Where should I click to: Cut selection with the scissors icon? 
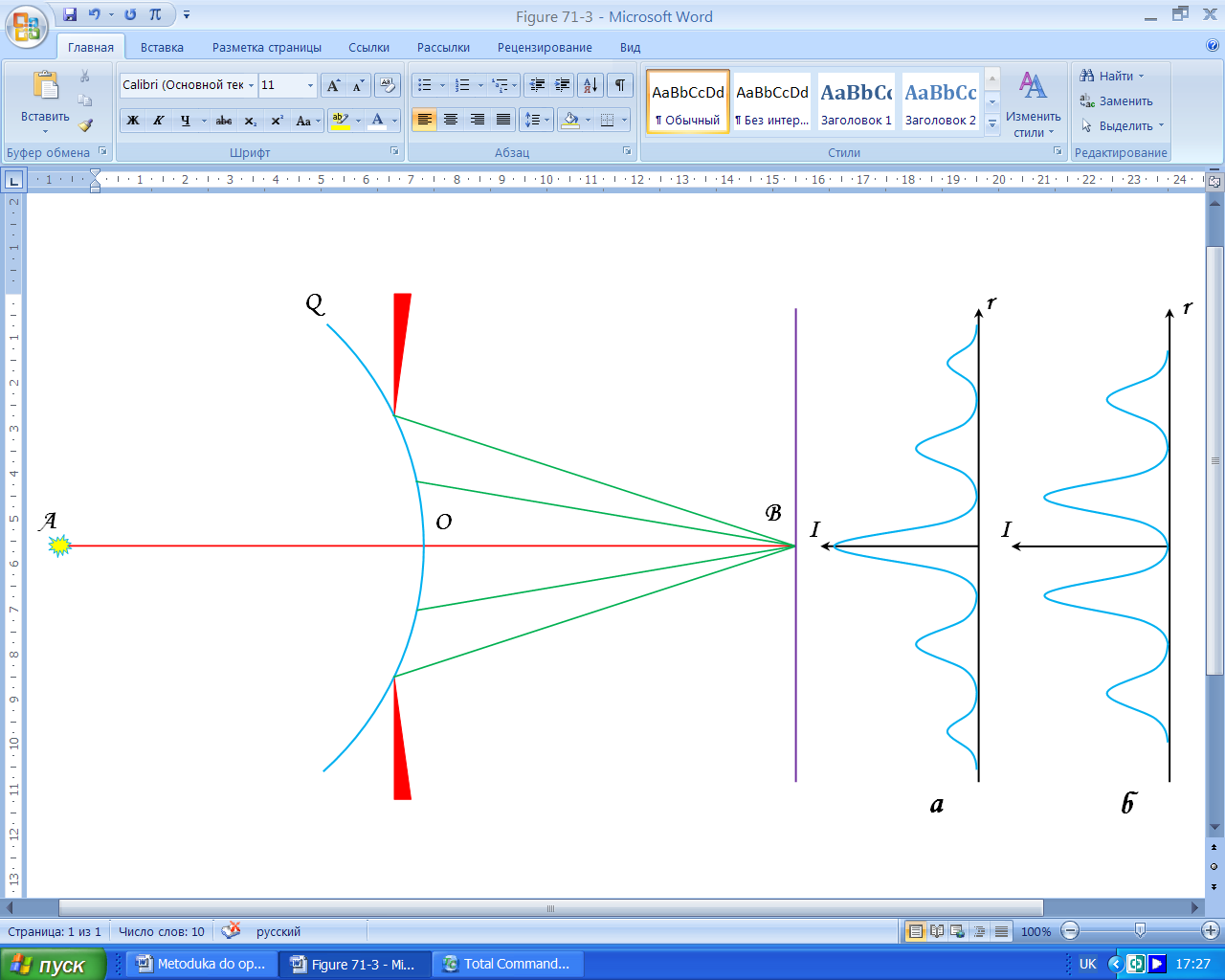(x=85, y=77)
